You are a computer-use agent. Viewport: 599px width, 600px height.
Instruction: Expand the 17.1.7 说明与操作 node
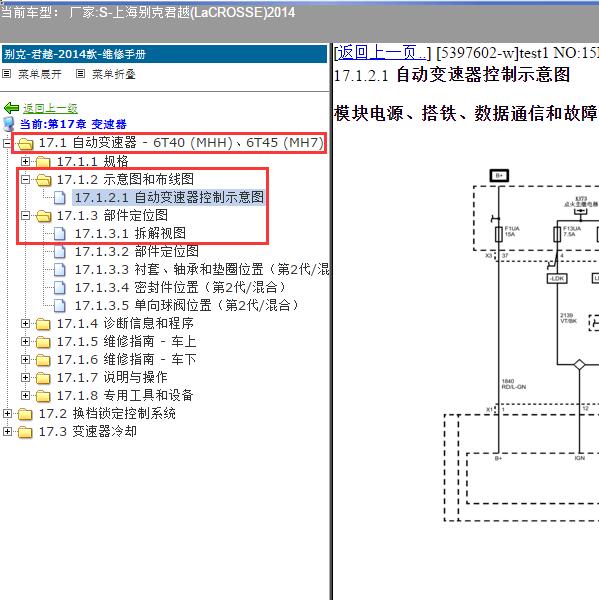click(x=25, y=378)
